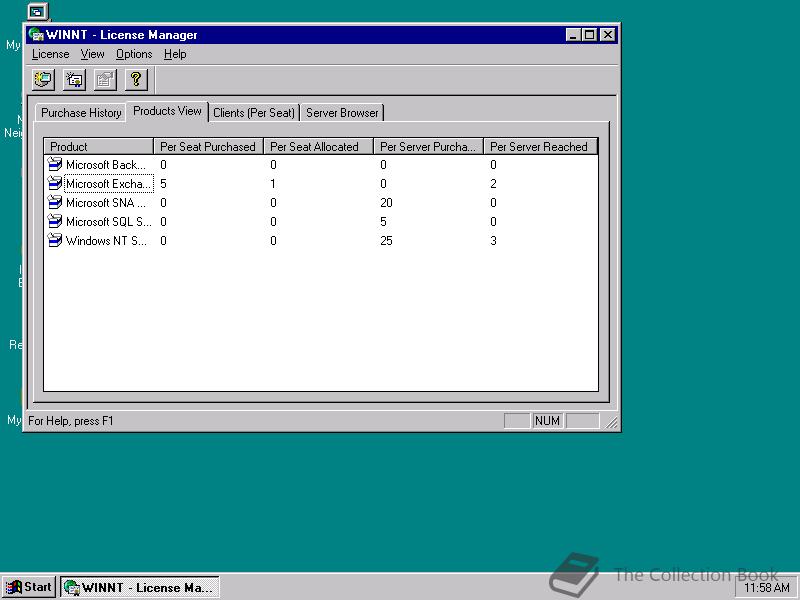Screen dimensions: 800x600
Task: Click Per Seat Purchased value 5 for Exchange
Action: tap(163, 184)
